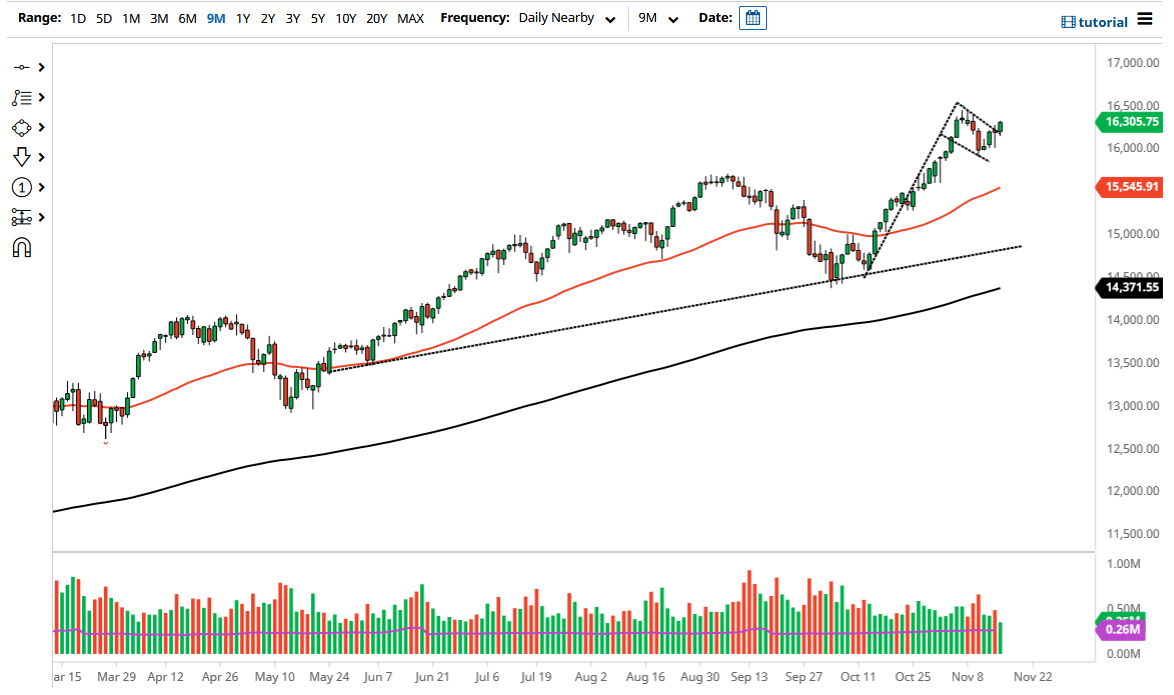Select the crosshair annotation tool
The height and width of the screenshot is (695, 1174).
[x=20, y=66]
